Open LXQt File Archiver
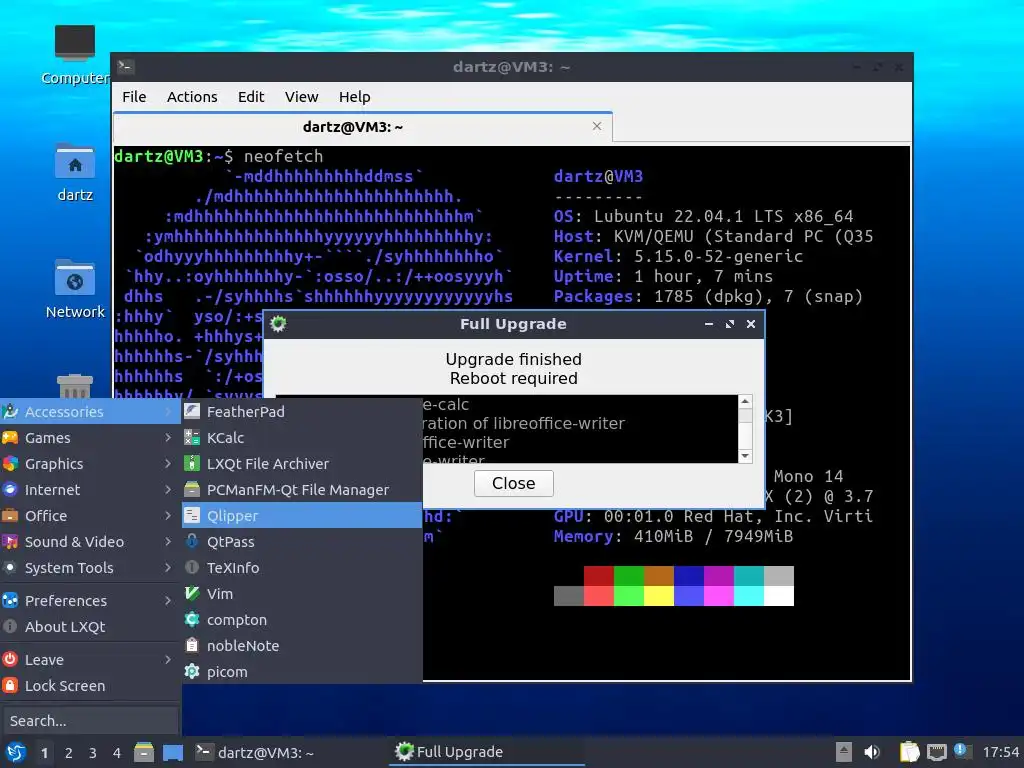This screenshot has width=1024, height=768. pyautogui.click(x=302, y=464)
